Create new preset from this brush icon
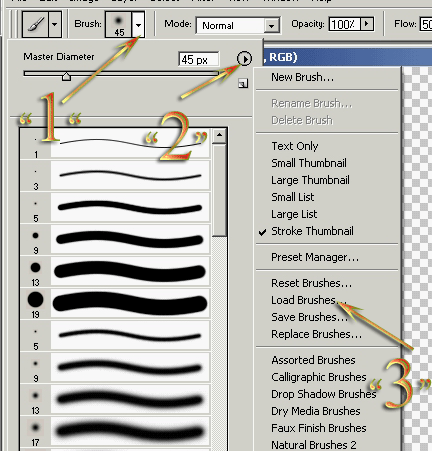Viewport: 432px width, 451px height. tap(243, 83)
